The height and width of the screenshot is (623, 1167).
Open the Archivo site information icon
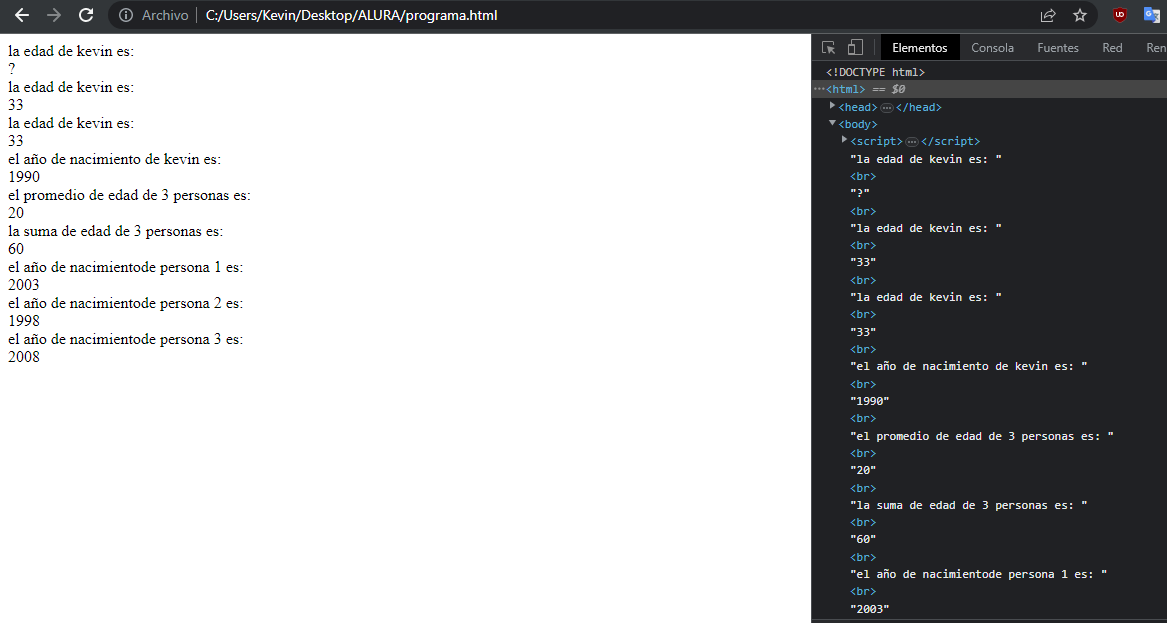(126, 16)
